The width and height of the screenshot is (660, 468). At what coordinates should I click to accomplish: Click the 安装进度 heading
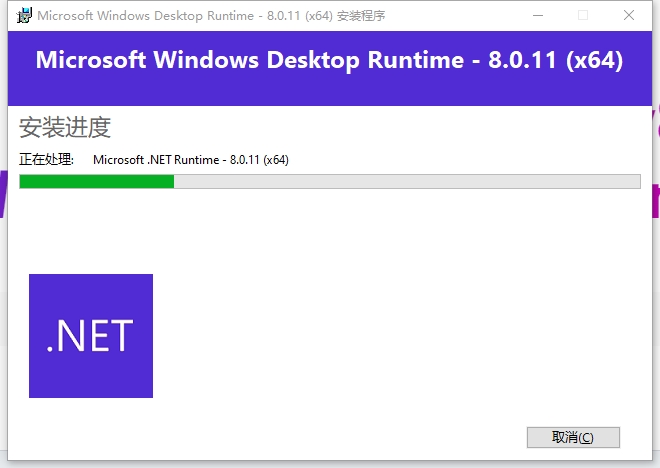coord(65,128)
